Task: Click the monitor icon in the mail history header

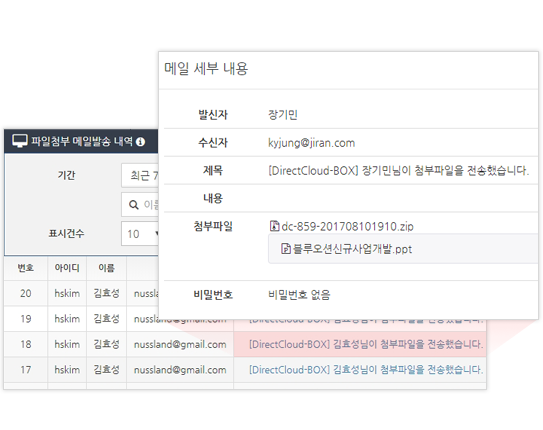Action: click(x=20, y=141)
